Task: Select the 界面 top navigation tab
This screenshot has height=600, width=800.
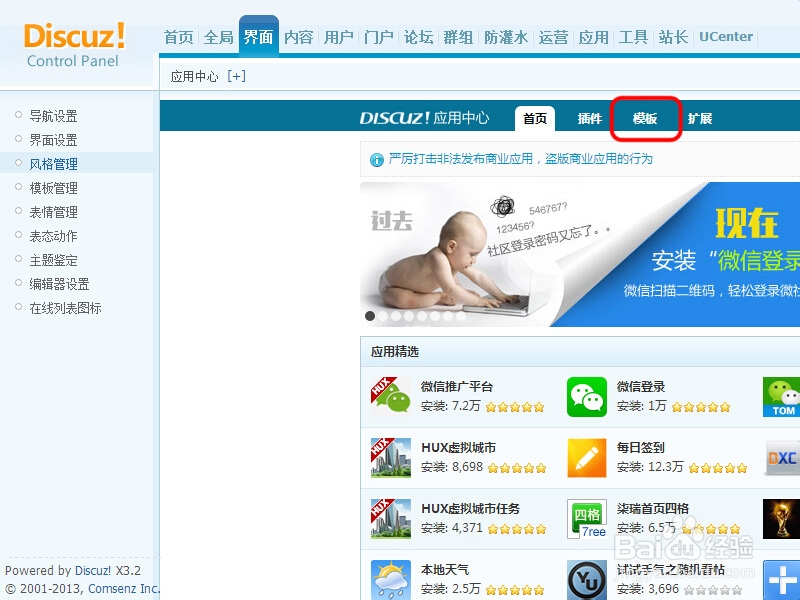Action: pyautogui.click(x=259, y=37)
